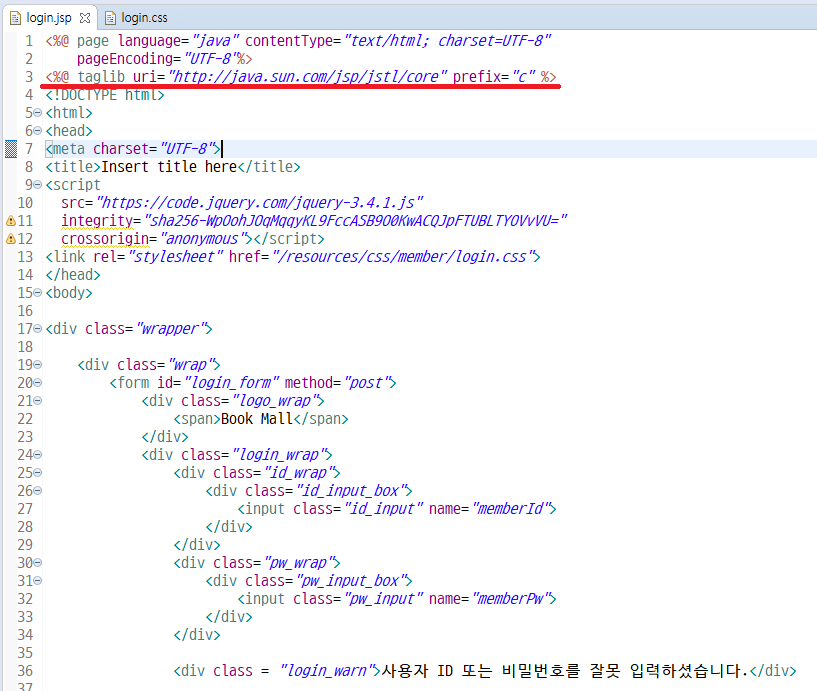The height and width of the screenshot is (691, 817).
Task: Click the pageEncoding 'UTF-8' value
Action: pos(211,59)
